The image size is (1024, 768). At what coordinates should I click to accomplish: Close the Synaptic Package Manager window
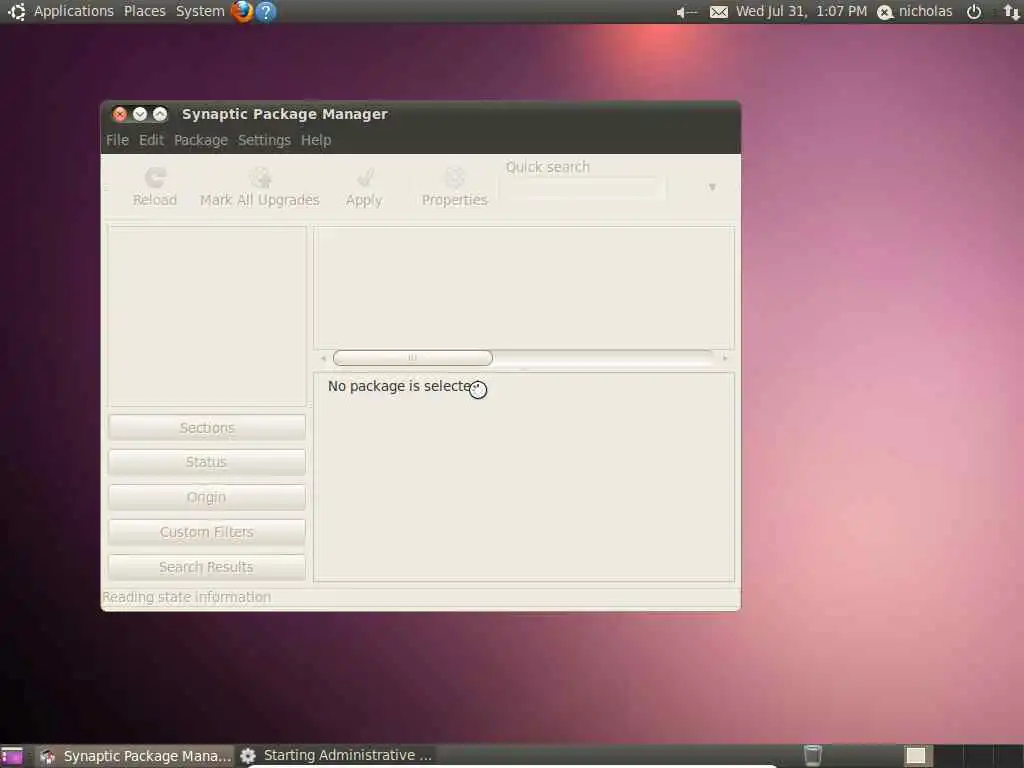click(120, 114)
